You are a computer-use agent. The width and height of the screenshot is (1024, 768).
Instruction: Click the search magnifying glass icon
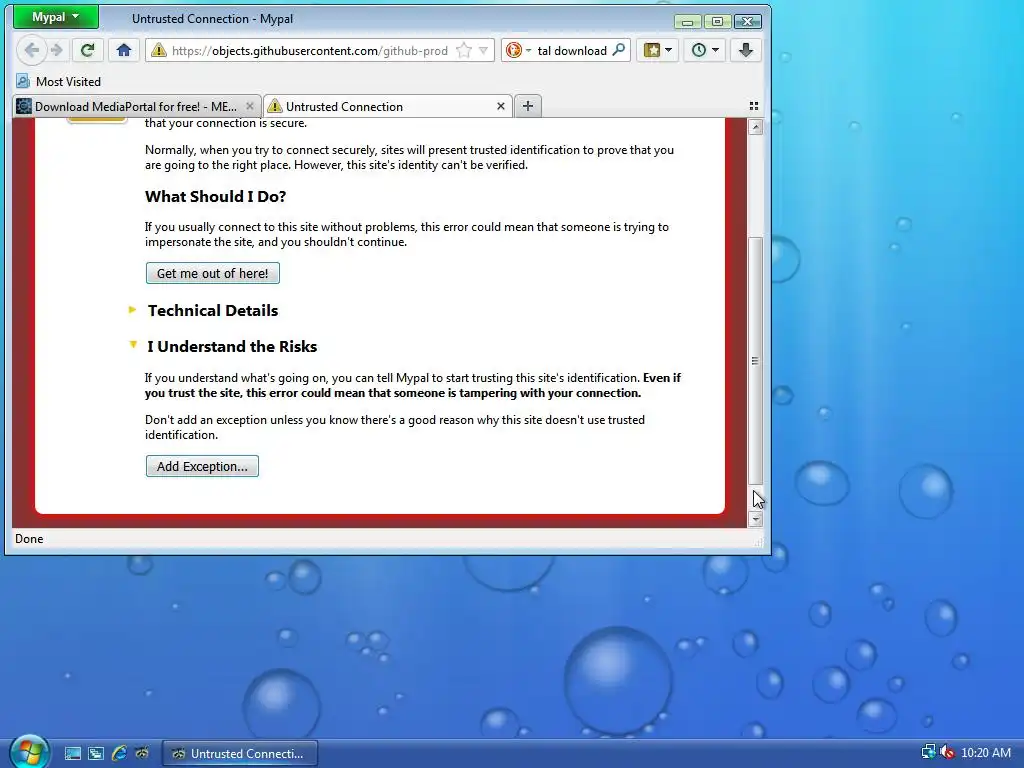pyautogui.click(x=618, y=50)
